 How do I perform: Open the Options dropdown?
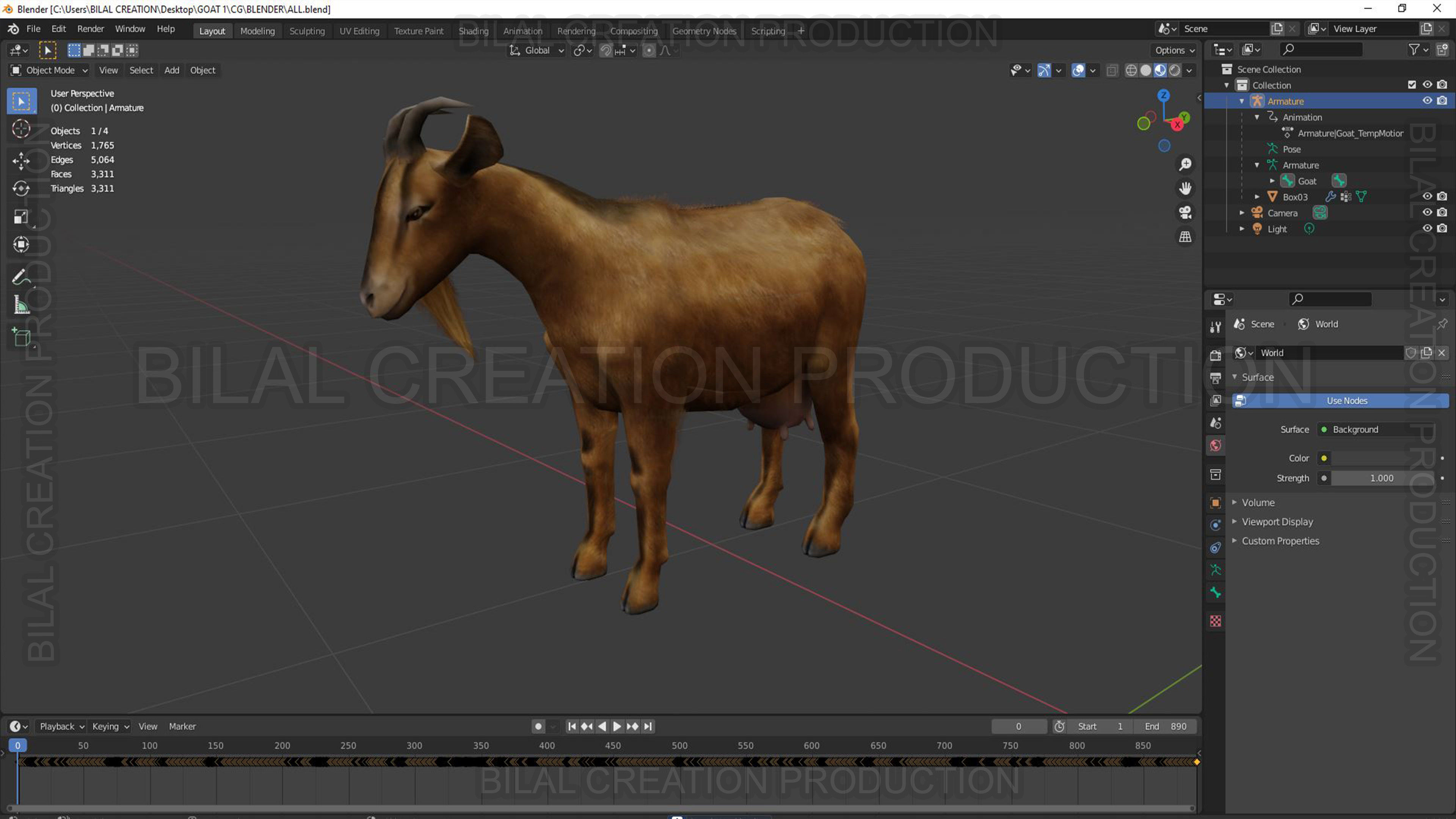coord(1175,50)
